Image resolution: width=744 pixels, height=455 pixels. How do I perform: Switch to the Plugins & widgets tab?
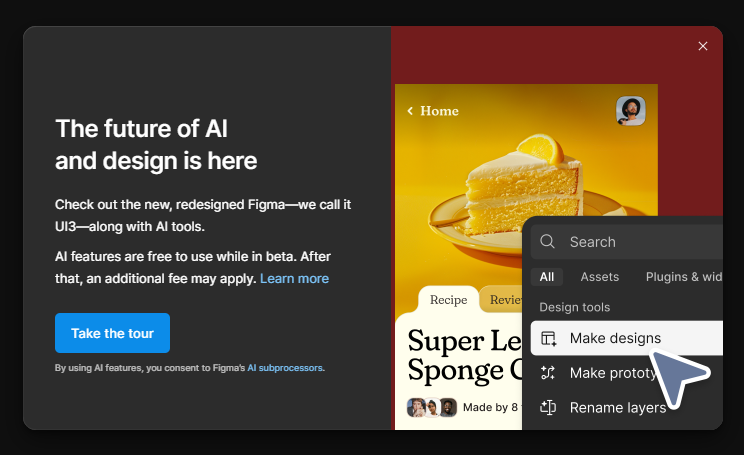point(684,277)
